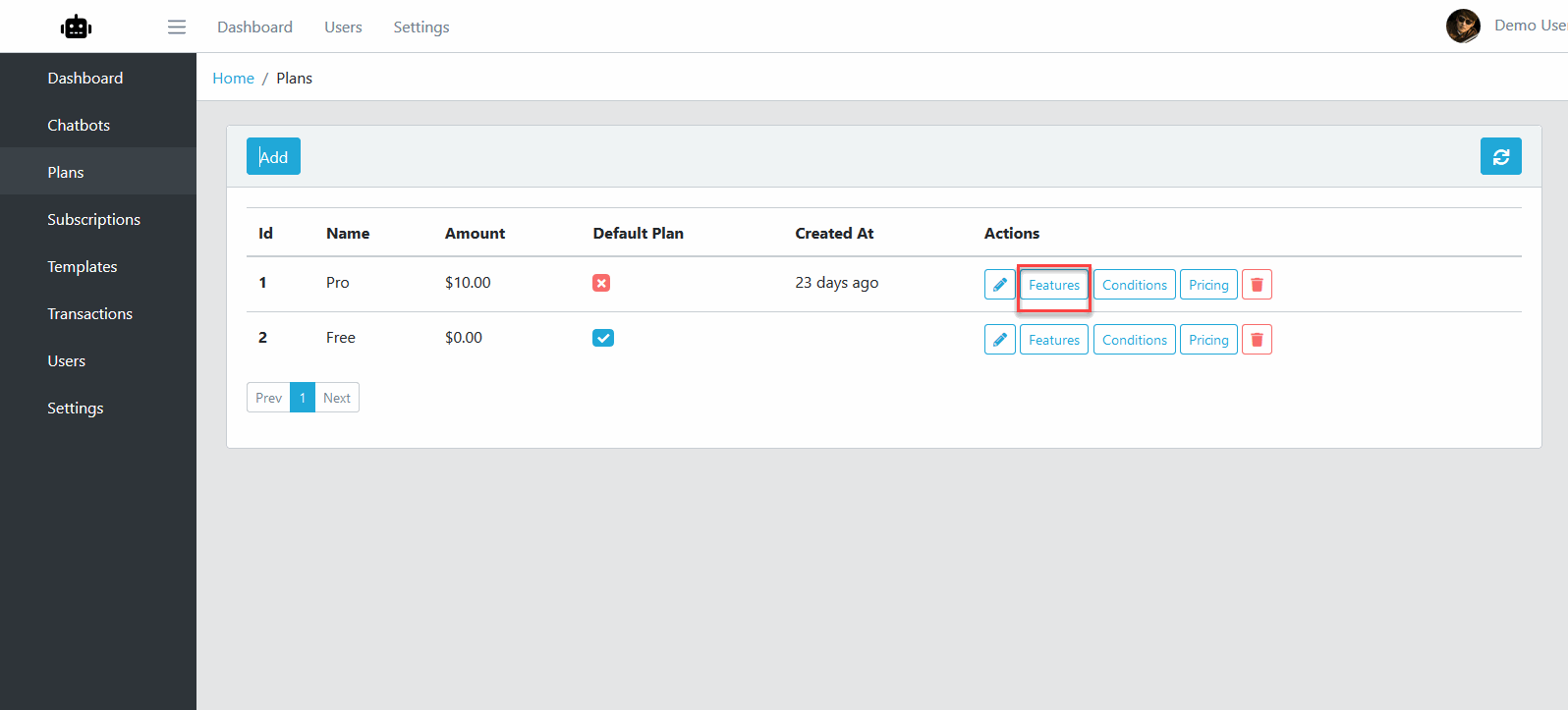The height and width of the screenshot is (710, 1568).
Task: Click Id cell 1 for Pro plan
Action: pyautogui.click(x=262, y=282)
